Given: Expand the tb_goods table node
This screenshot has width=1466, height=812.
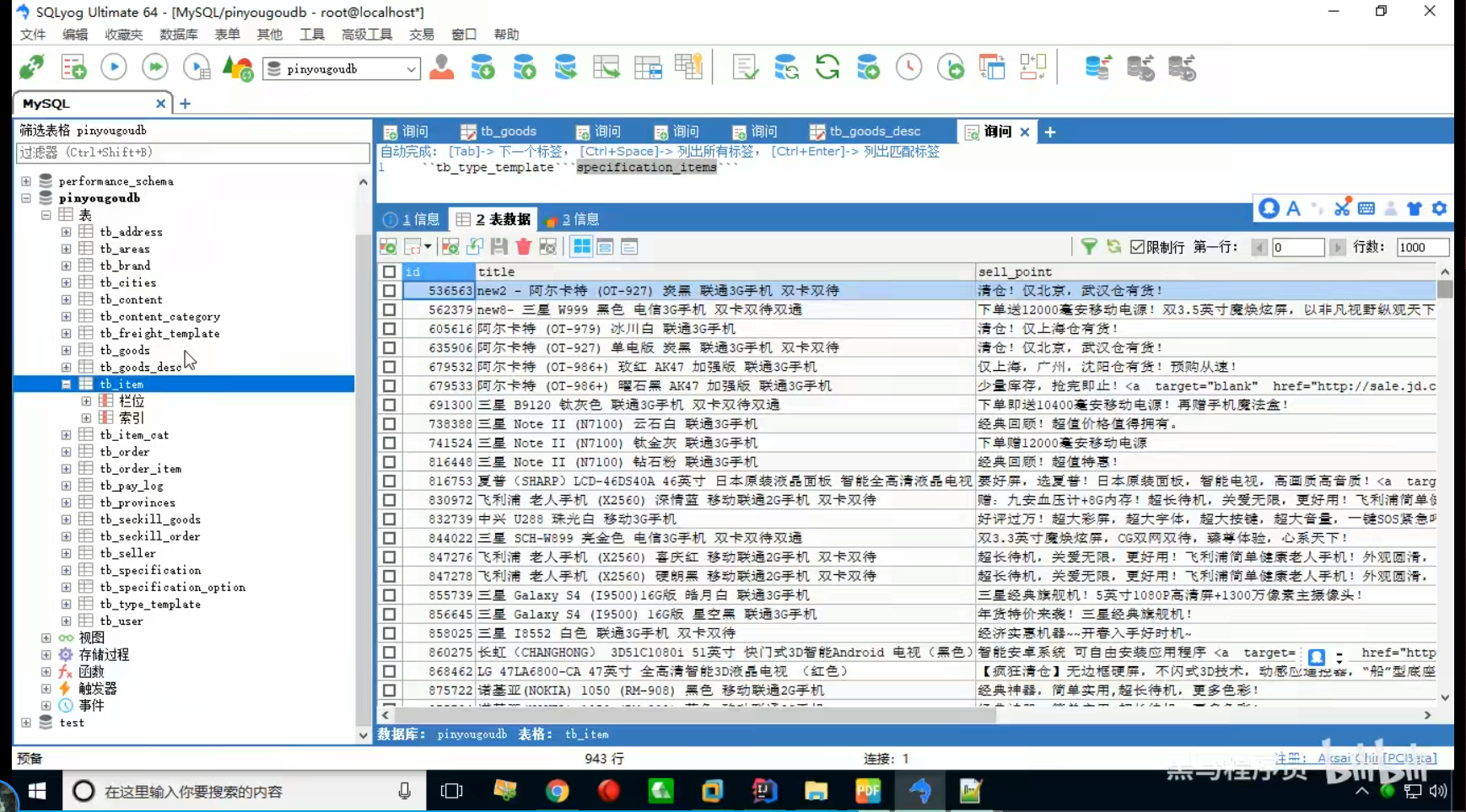Looking at the screenshot, I should click(x=67, y=350).
